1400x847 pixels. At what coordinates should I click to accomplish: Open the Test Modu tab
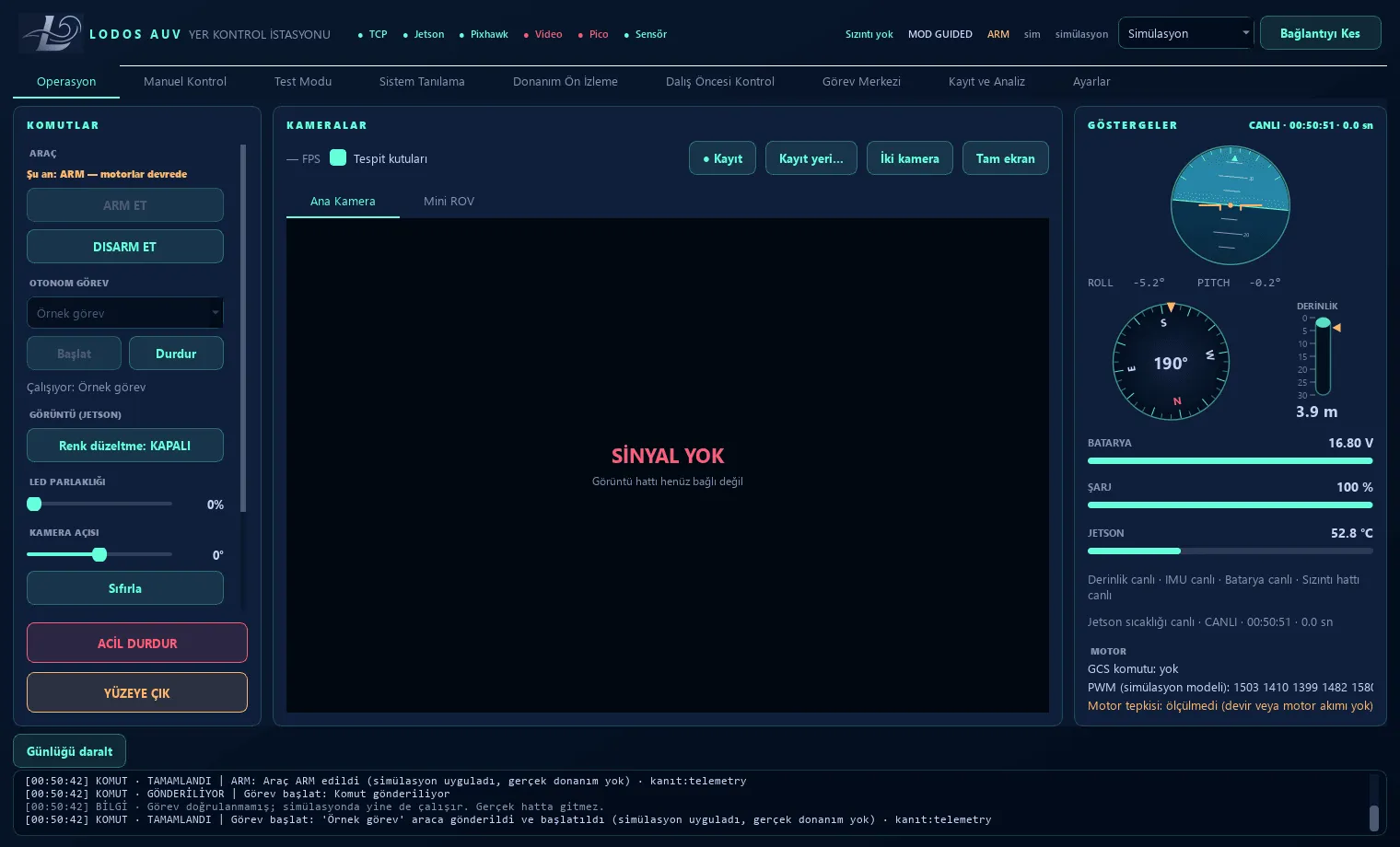coord(303,81)
